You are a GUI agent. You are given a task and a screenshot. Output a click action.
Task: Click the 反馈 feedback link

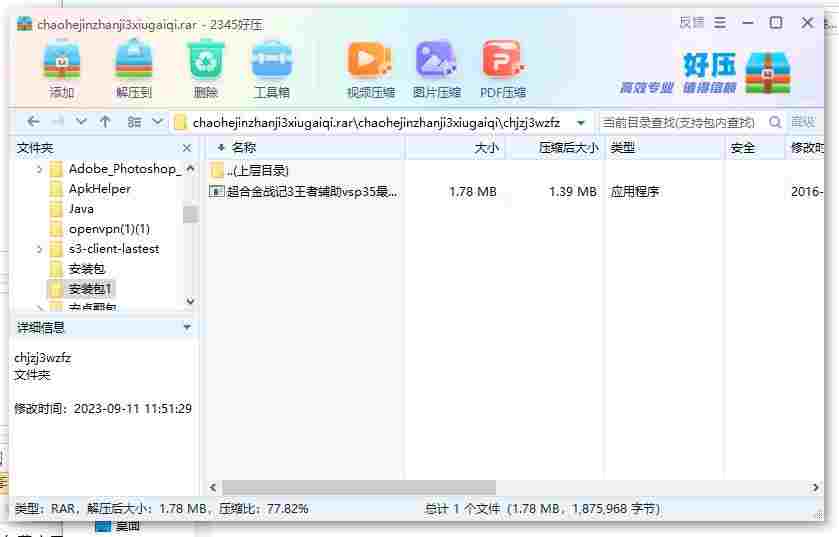pyautogui.click(x=692, y=22)
